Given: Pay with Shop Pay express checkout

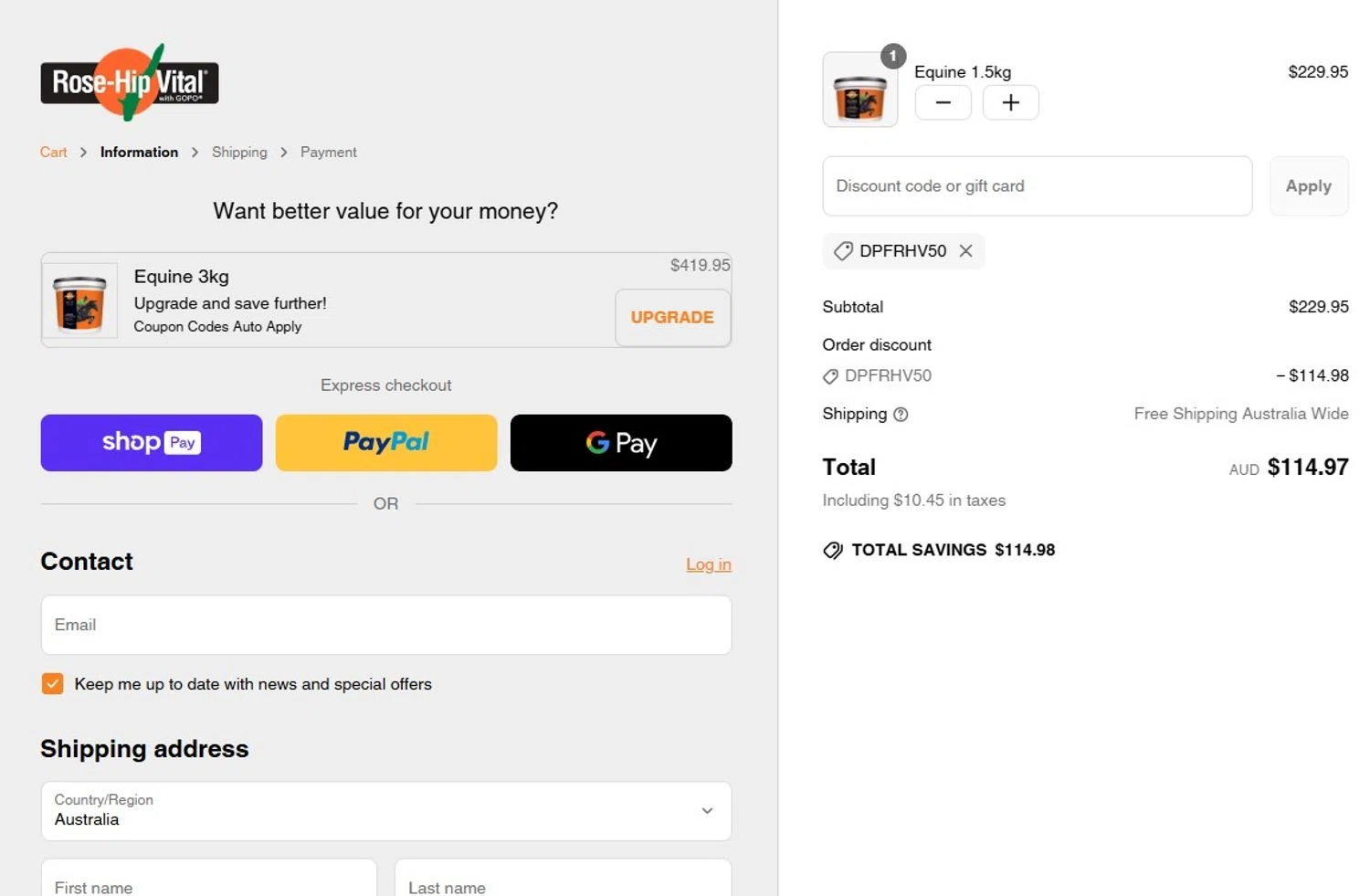Looking at the screenshot, I should pyautogui.click(x=152, y=443).
